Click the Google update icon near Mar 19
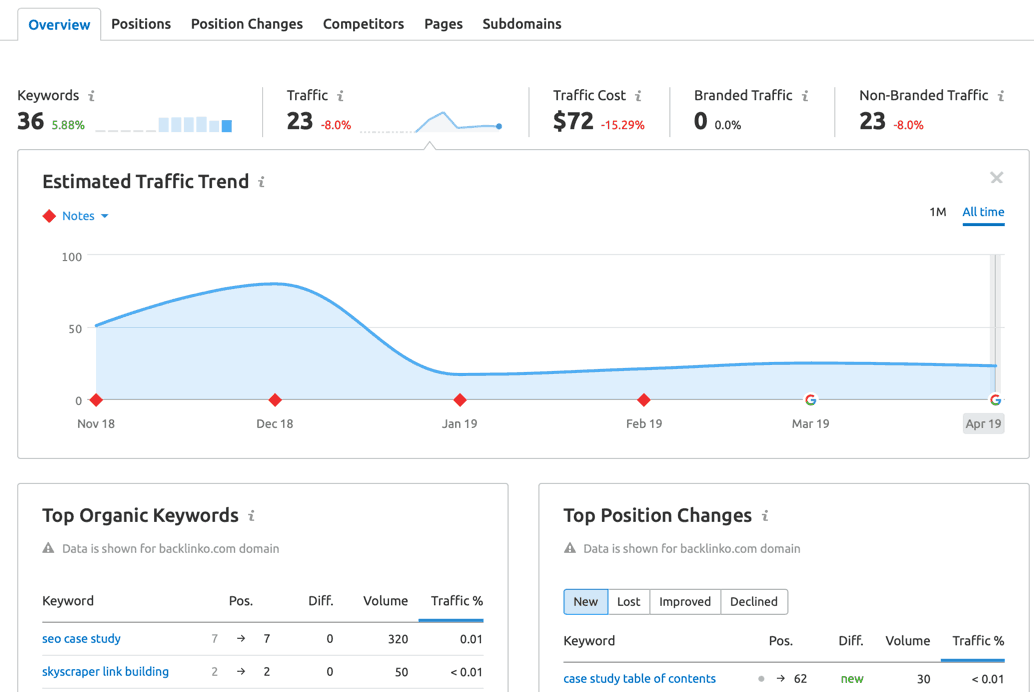The width and height of the screenshot is (1034, 692). coord(810,398)
